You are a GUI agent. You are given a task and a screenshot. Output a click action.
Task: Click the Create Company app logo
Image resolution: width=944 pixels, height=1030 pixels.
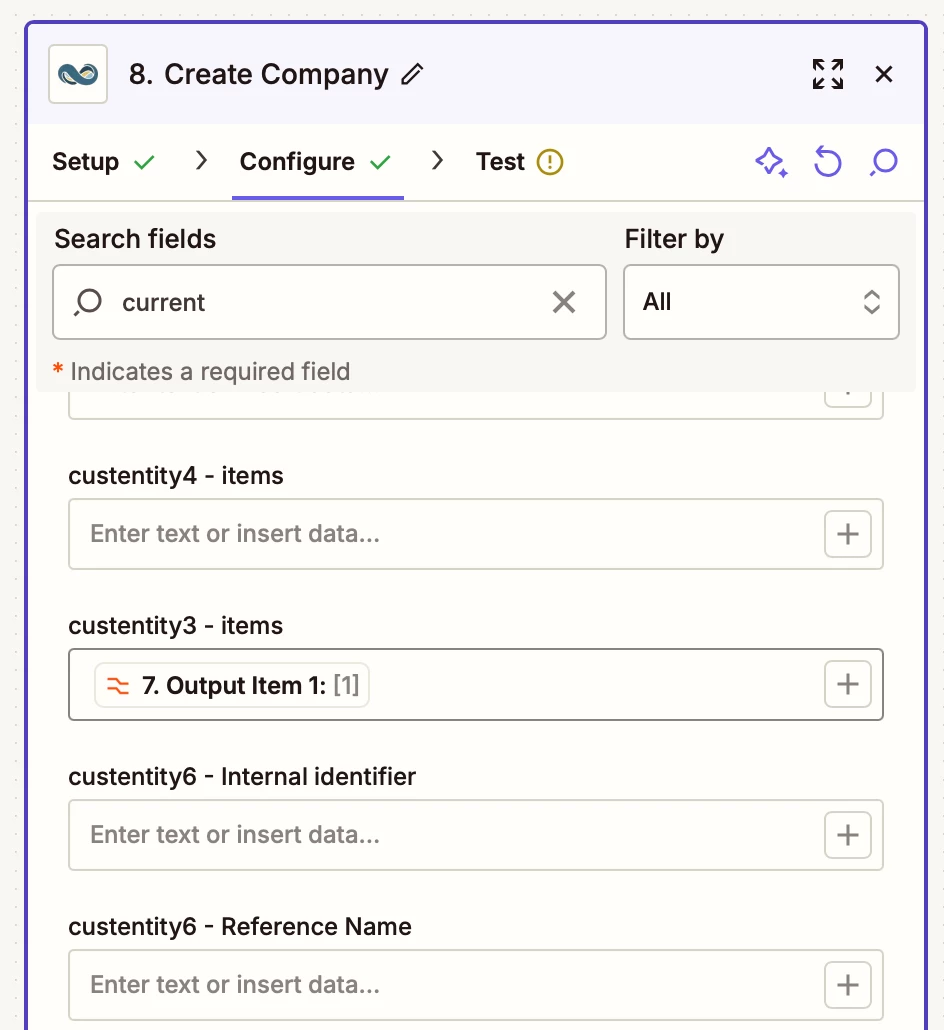(x=78, y=74)
